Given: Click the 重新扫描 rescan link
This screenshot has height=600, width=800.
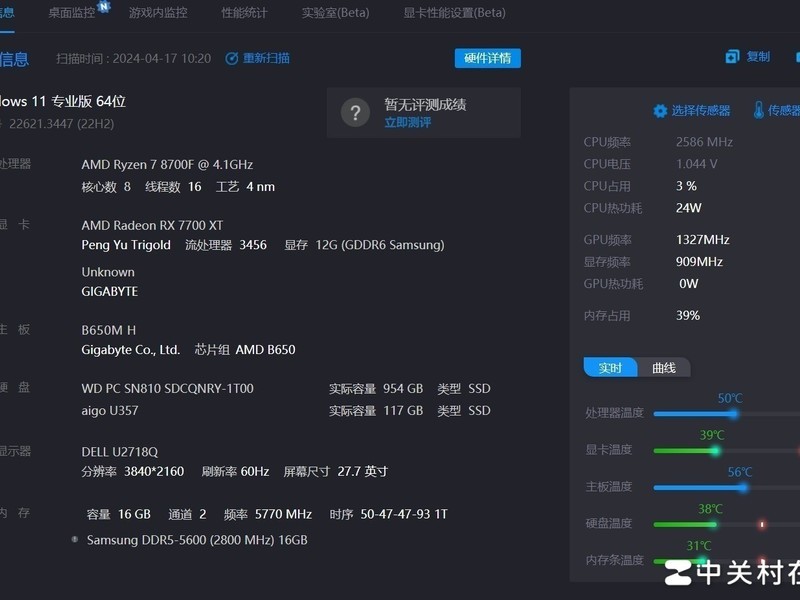Looking at the screenshot, I should pyautogui.click(x=266, y=59).
